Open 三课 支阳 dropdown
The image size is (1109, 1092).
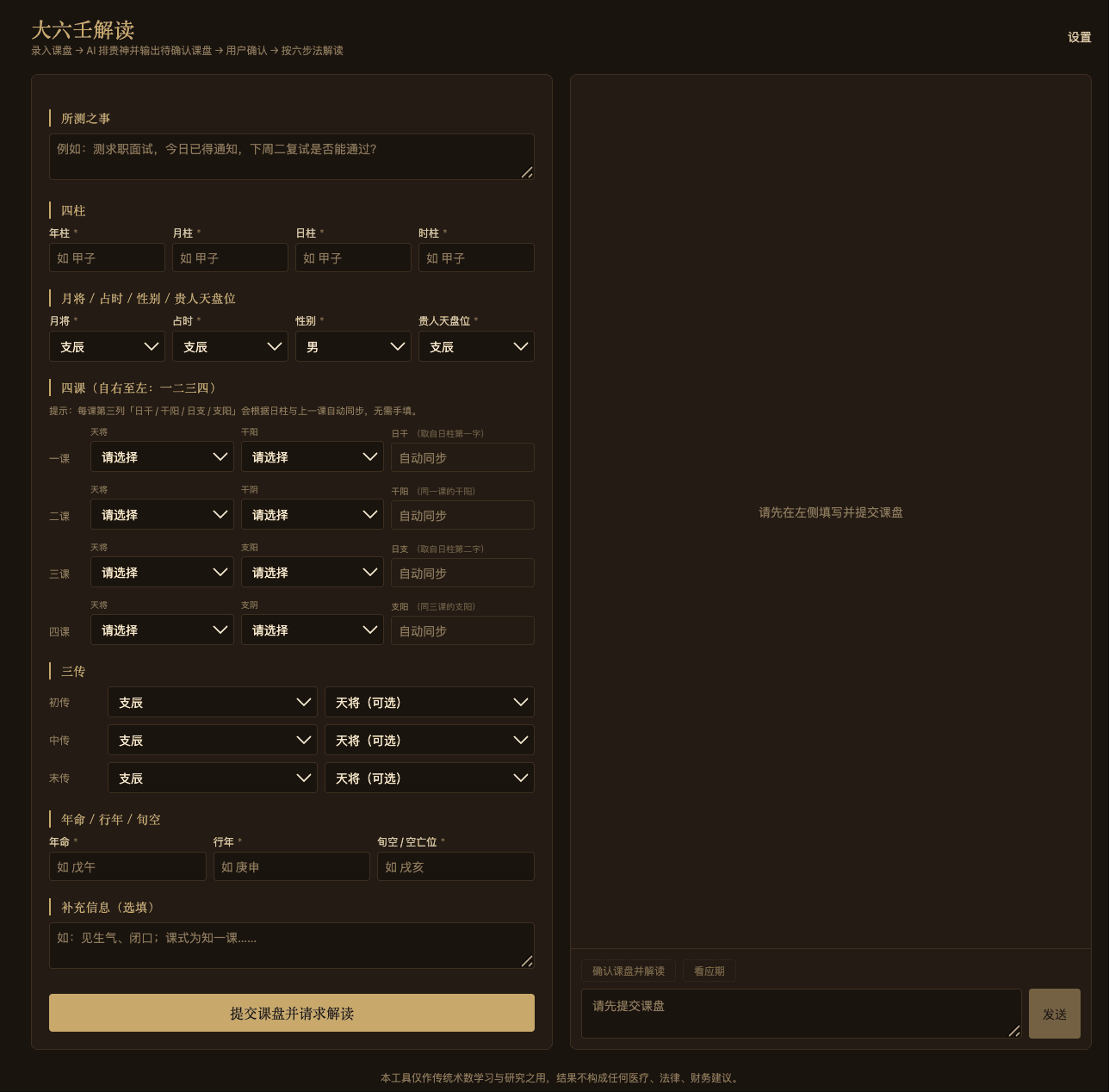coord(313,572)
